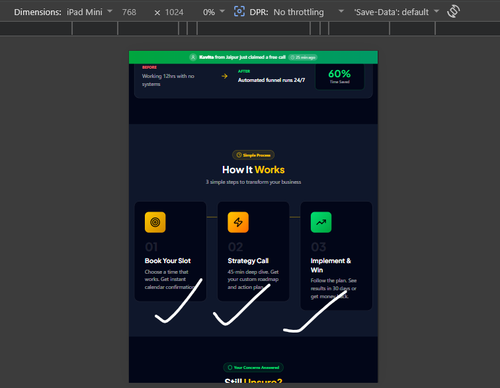Click '3 simple steps to transform your business'
500x388 pixels.
coord(253,182)
